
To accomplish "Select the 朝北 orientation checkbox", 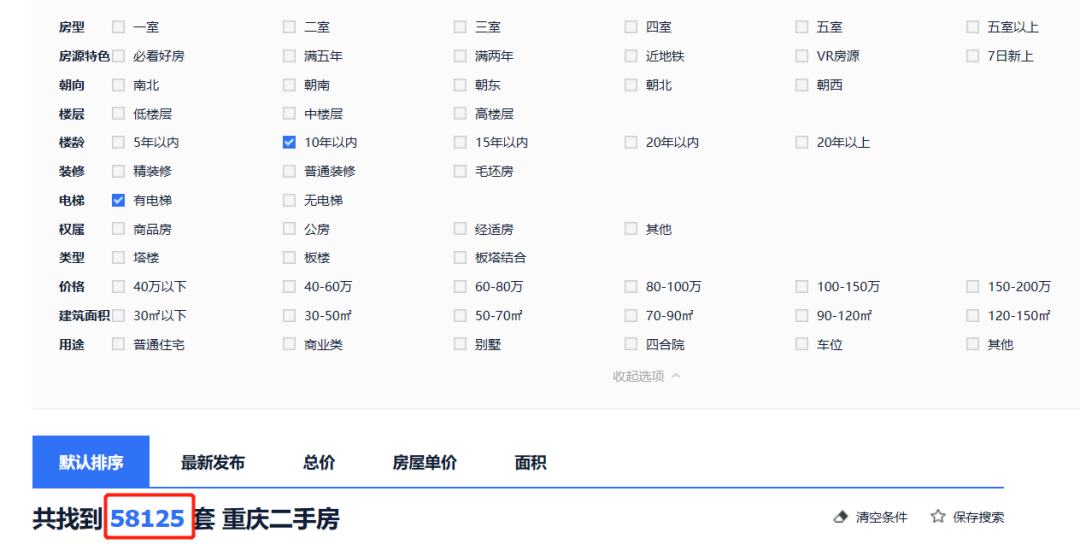I will tap(631, 85).
